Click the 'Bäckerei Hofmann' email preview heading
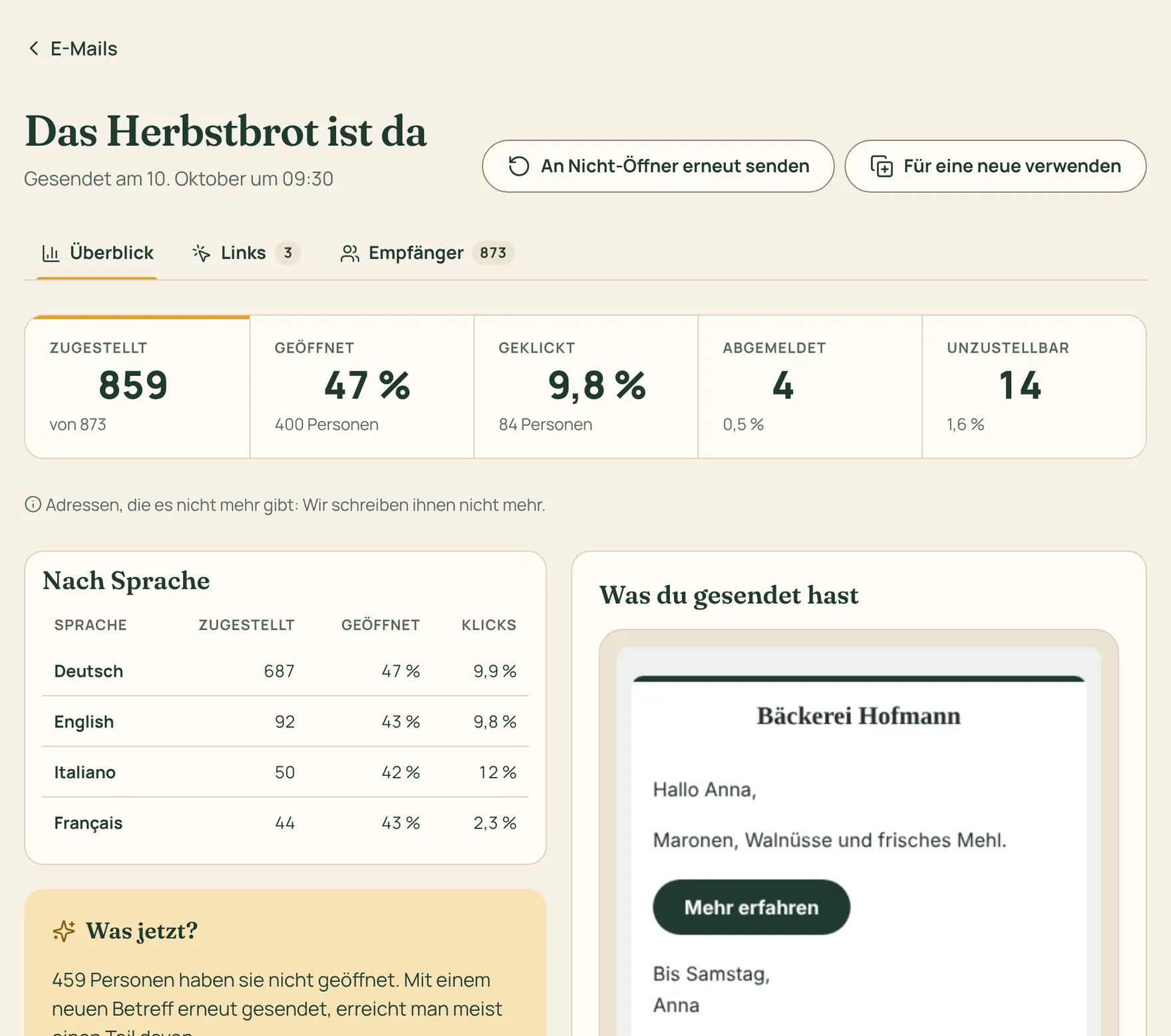 pyautogui.click(x=859, y=716)
